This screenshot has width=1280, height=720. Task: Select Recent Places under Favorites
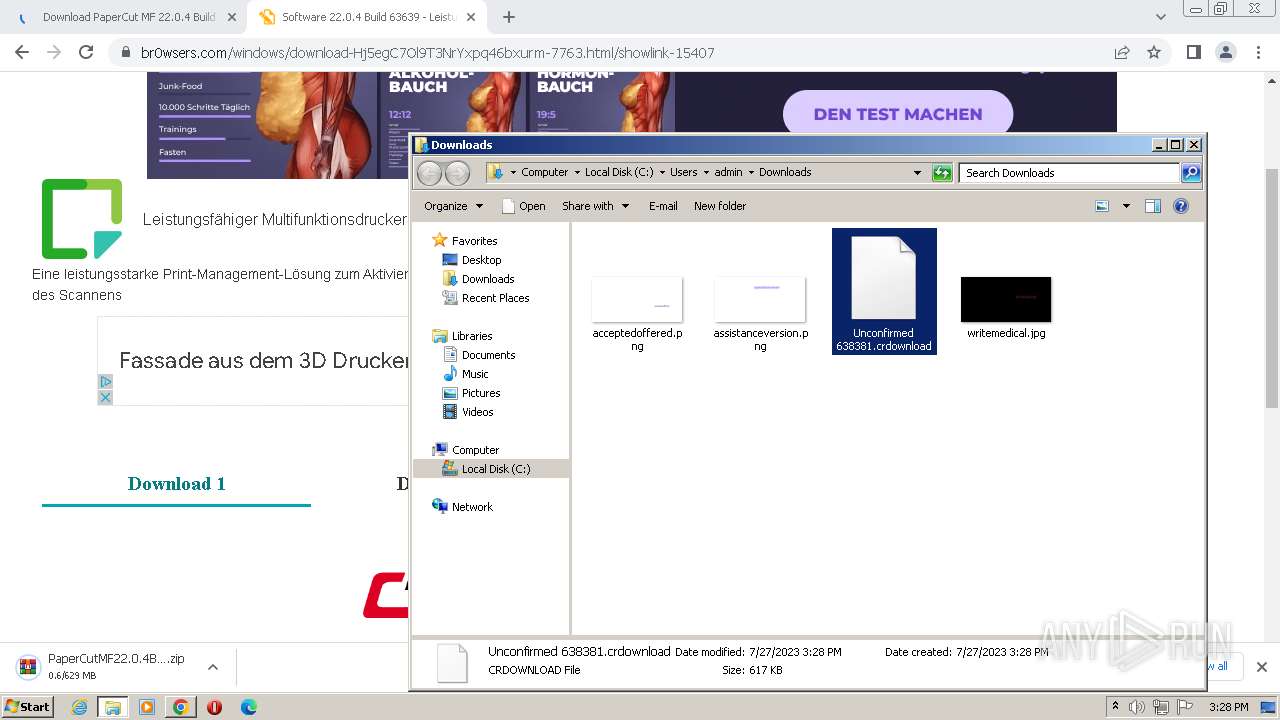pos(486,298)
